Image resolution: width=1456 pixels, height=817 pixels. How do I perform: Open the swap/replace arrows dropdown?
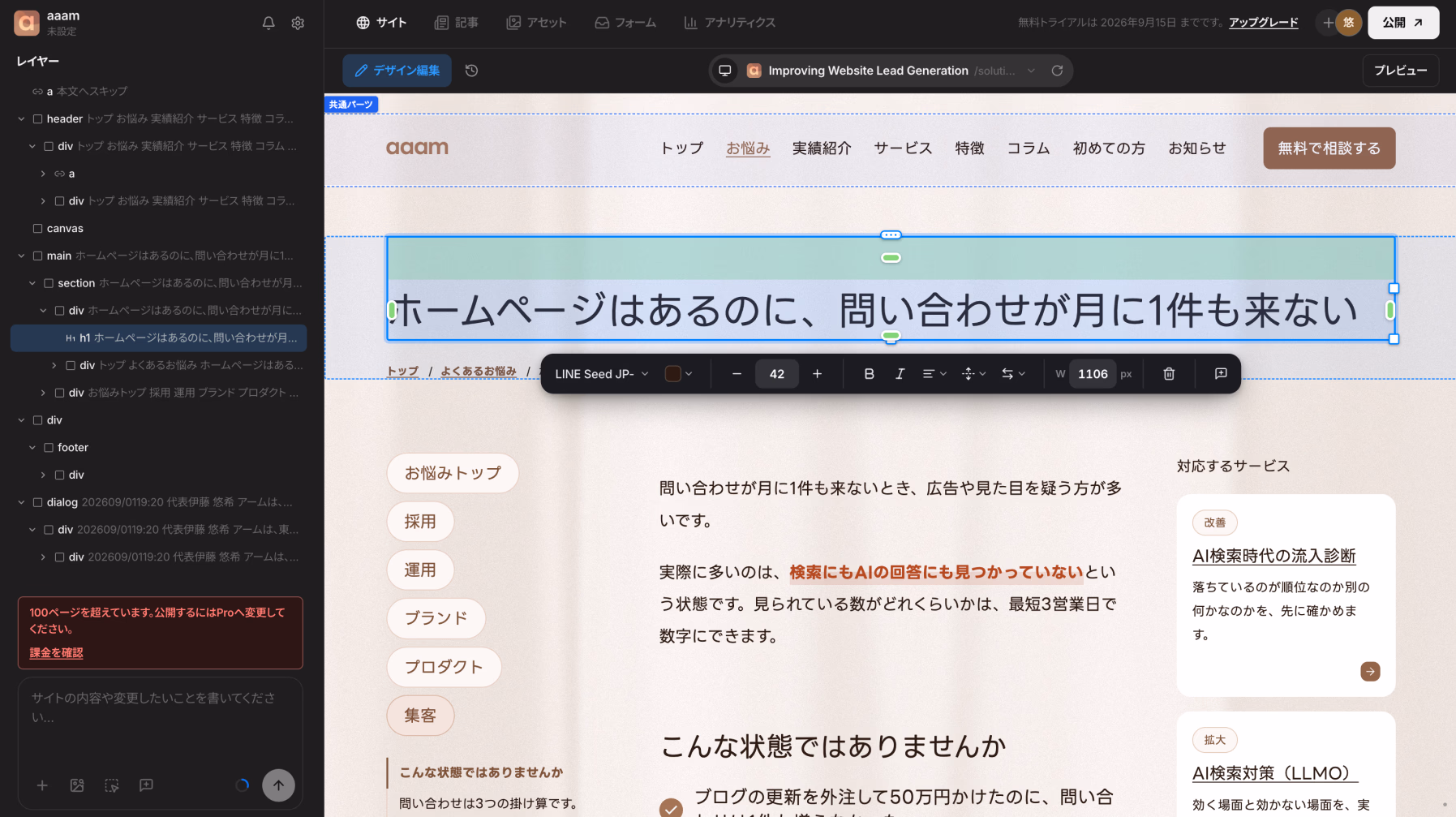click(1013, 374)
